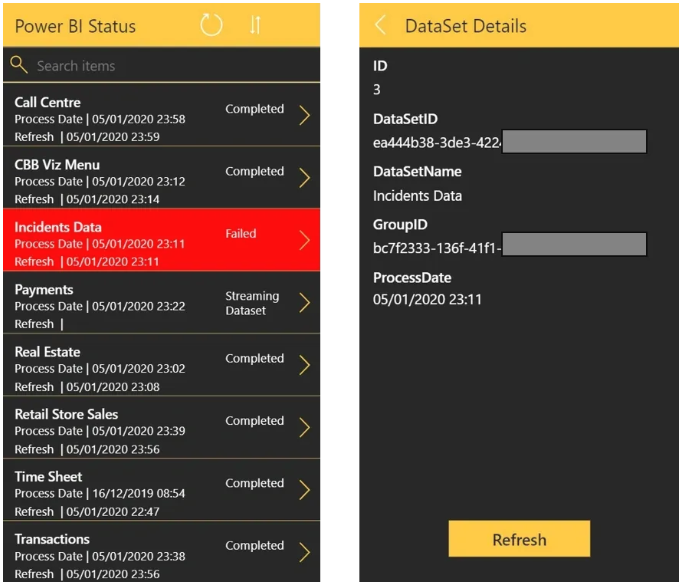Click the back arrow in DataSet Details

pyautogui.click(x=380, y=25)
